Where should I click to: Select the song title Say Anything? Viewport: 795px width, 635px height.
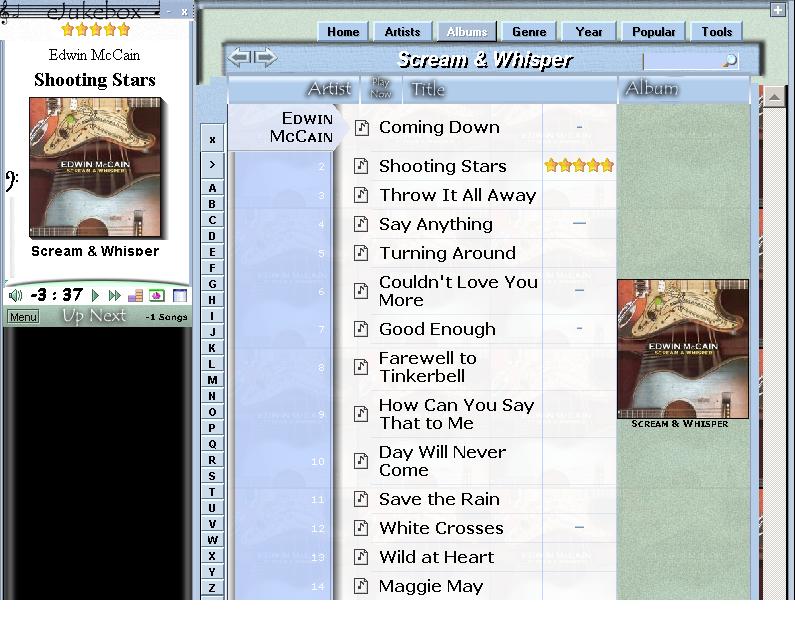click(436, 224)
